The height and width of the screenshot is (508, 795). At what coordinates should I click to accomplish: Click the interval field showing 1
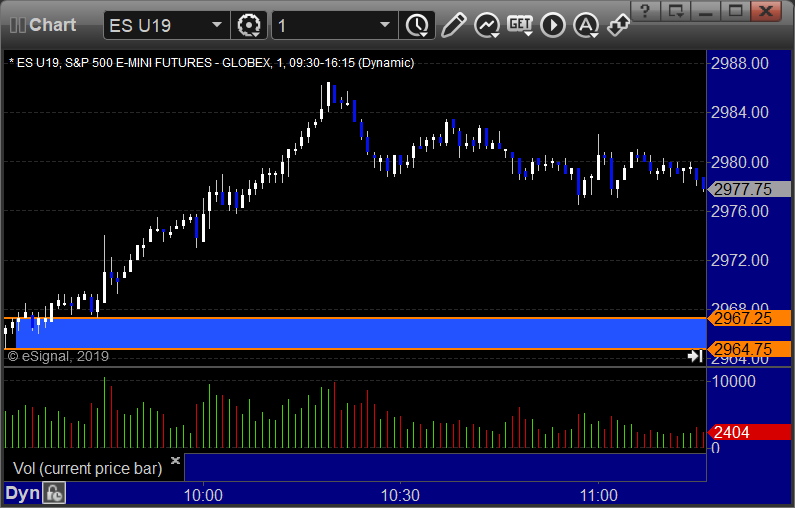(335, 25)
